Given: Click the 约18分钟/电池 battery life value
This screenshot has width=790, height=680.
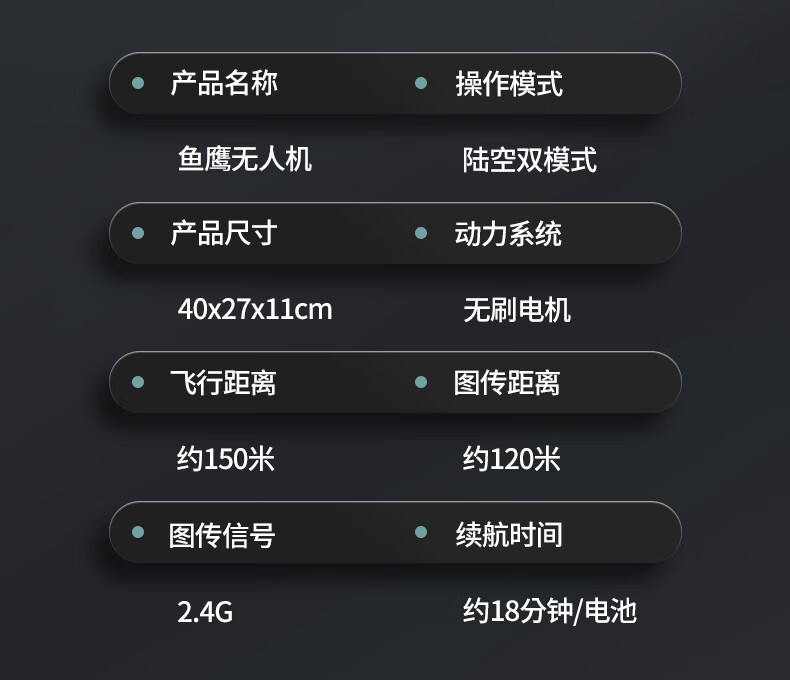Looking at the screenshot, I should 550,611.
